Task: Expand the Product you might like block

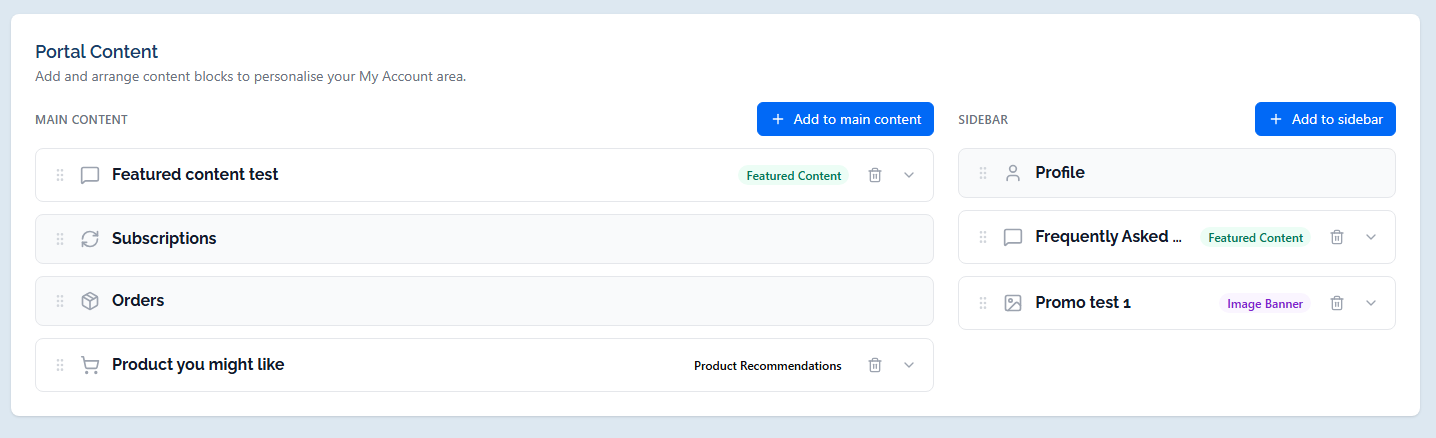Action: tap(909, 365)
